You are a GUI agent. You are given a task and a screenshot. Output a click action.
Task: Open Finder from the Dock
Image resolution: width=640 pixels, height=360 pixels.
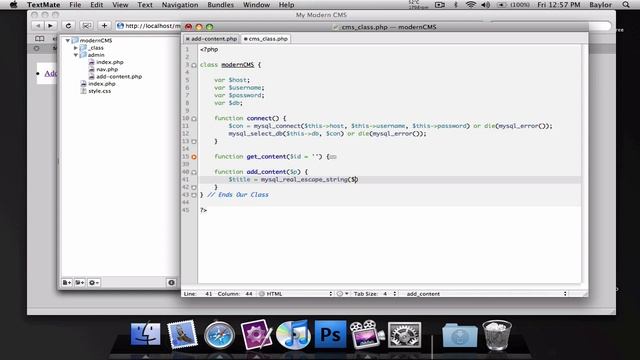pos(146,334)
